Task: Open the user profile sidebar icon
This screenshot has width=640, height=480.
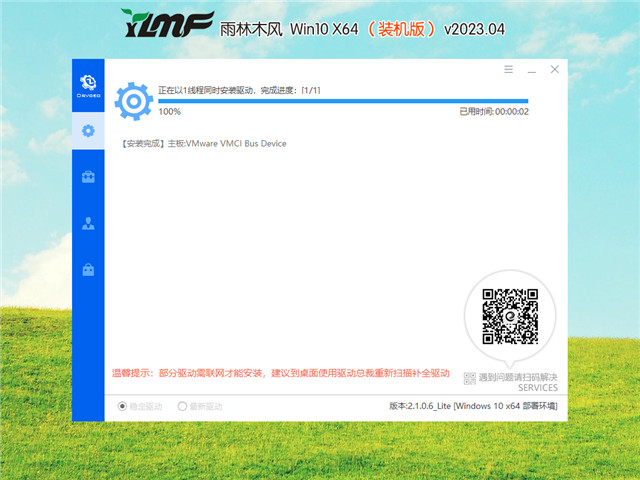Action: click(88, 223)
